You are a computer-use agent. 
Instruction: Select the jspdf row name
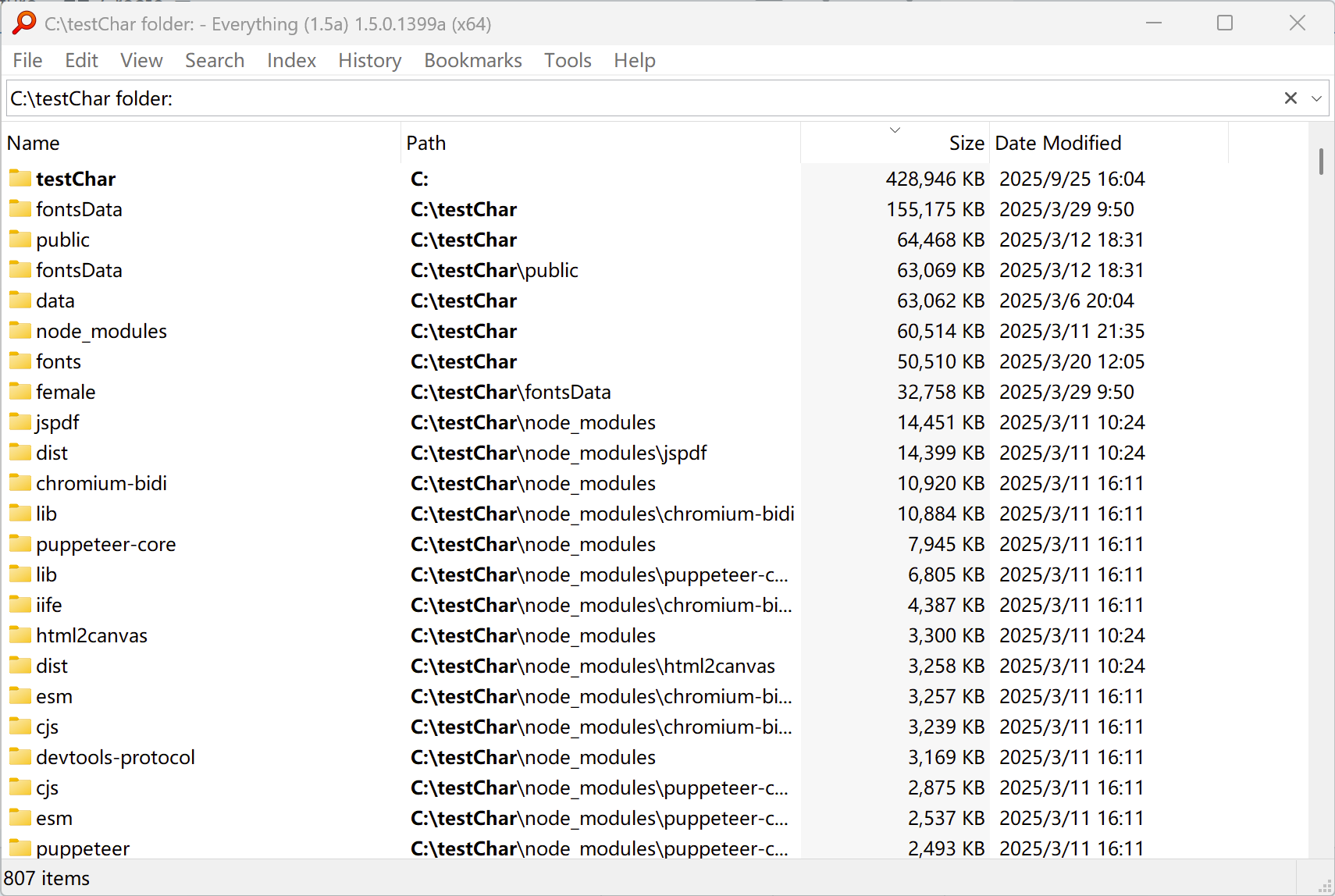coord(57,422)
